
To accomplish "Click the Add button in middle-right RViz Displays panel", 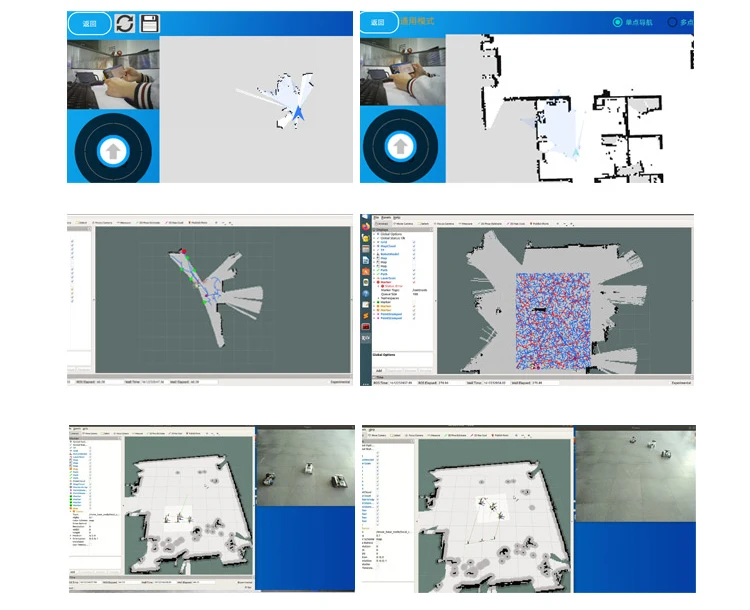I will pyautogui.click(x=379, y=371).
